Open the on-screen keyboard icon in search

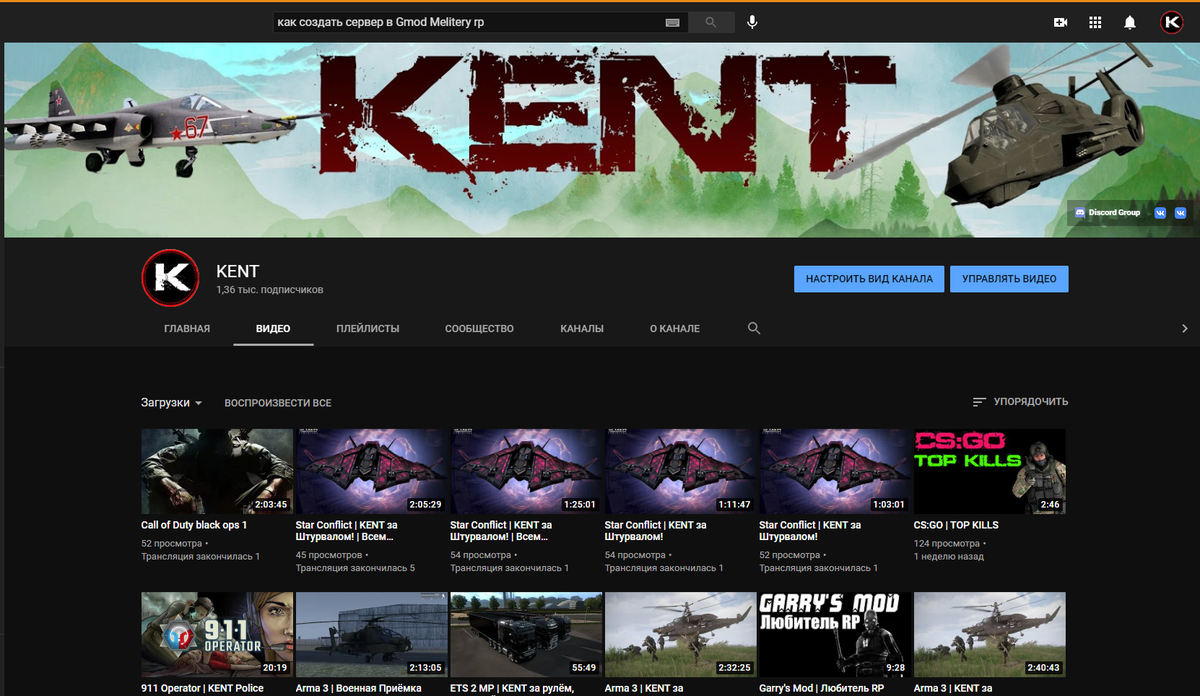[672, 22]
